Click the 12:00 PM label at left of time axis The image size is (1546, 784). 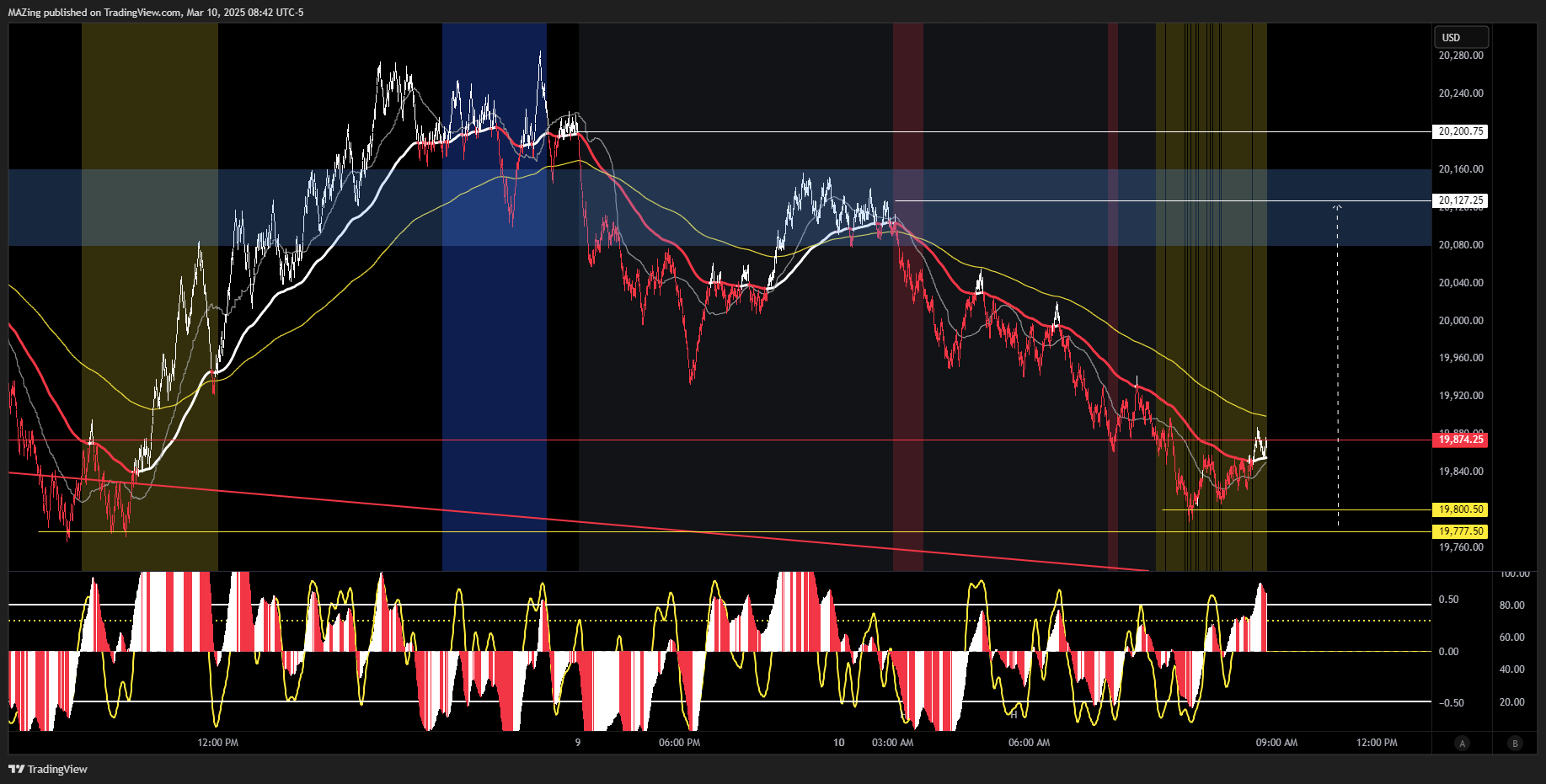pos(217,743)
